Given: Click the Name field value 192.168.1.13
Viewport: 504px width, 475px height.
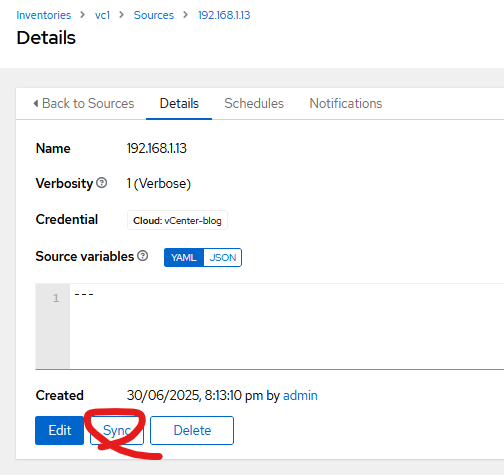Looking at the screenshot, I should (x=156, y=148).
